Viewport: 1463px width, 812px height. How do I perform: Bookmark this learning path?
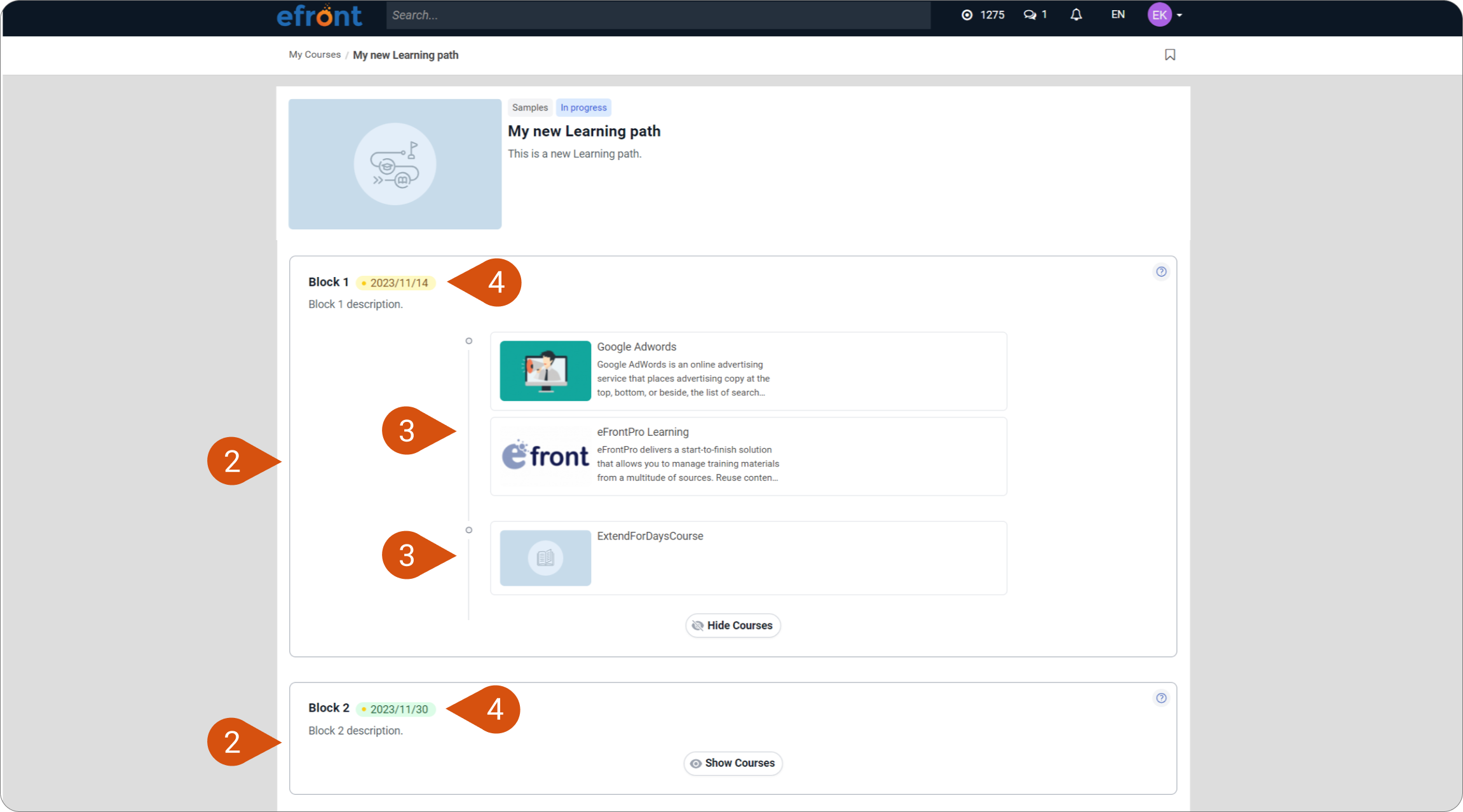[x=1170, y=55]
